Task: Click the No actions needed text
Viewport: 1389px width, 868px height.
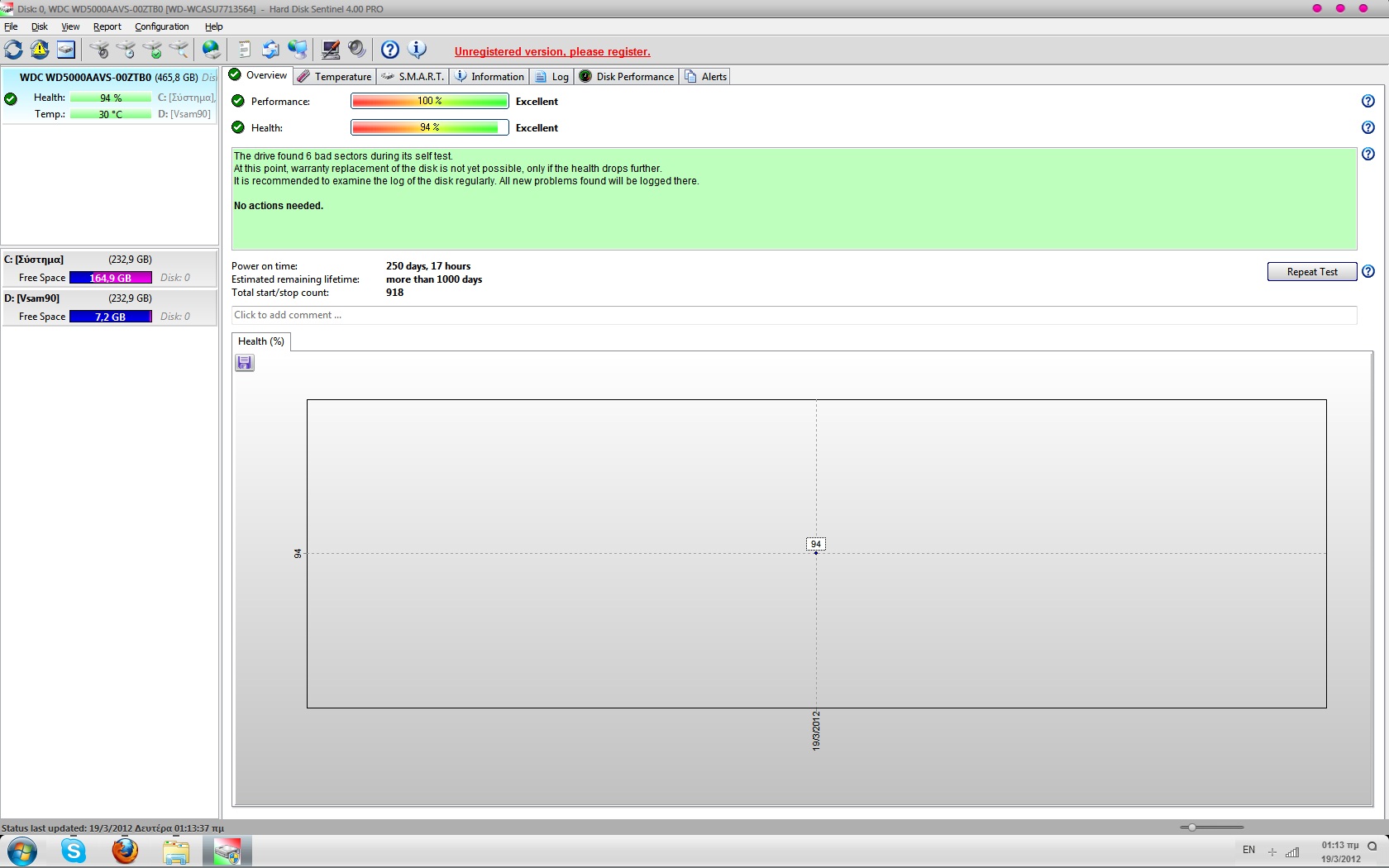Action: (279, 206)
